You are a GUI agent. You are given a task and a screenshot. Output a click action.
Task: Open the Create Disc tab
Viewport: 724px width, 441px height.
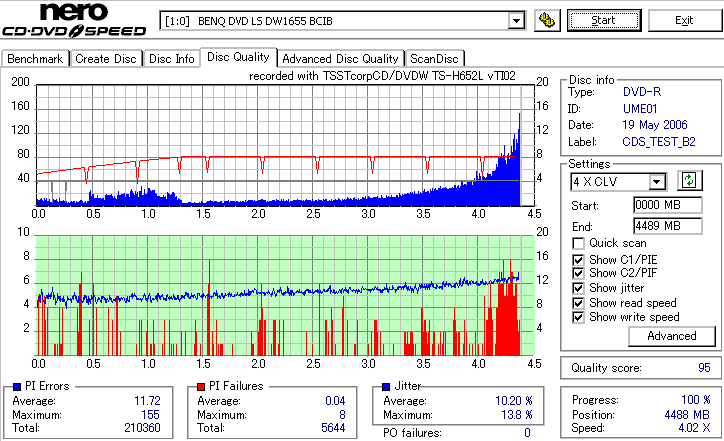pos(106,59)
